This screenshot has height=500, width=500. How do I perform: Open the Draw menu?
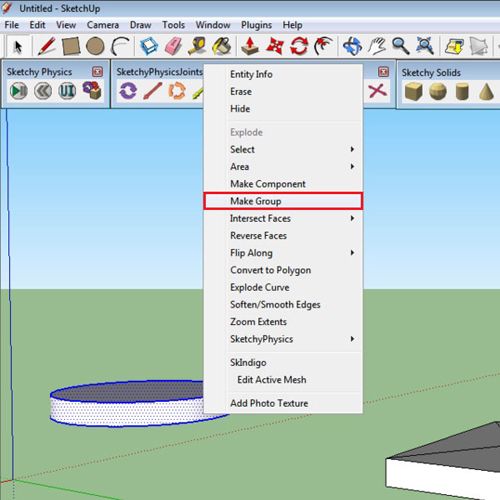point(140,25)
